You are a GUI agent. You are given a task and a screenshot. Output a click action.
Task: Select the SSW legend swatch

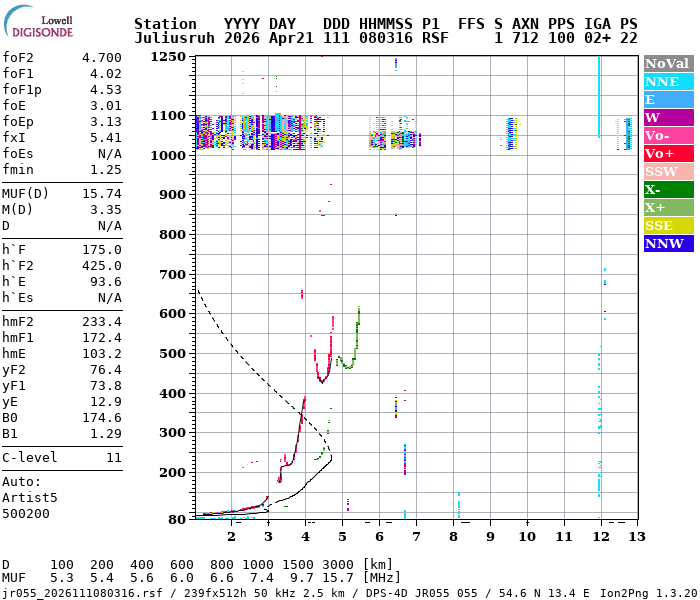pos(668,171)
